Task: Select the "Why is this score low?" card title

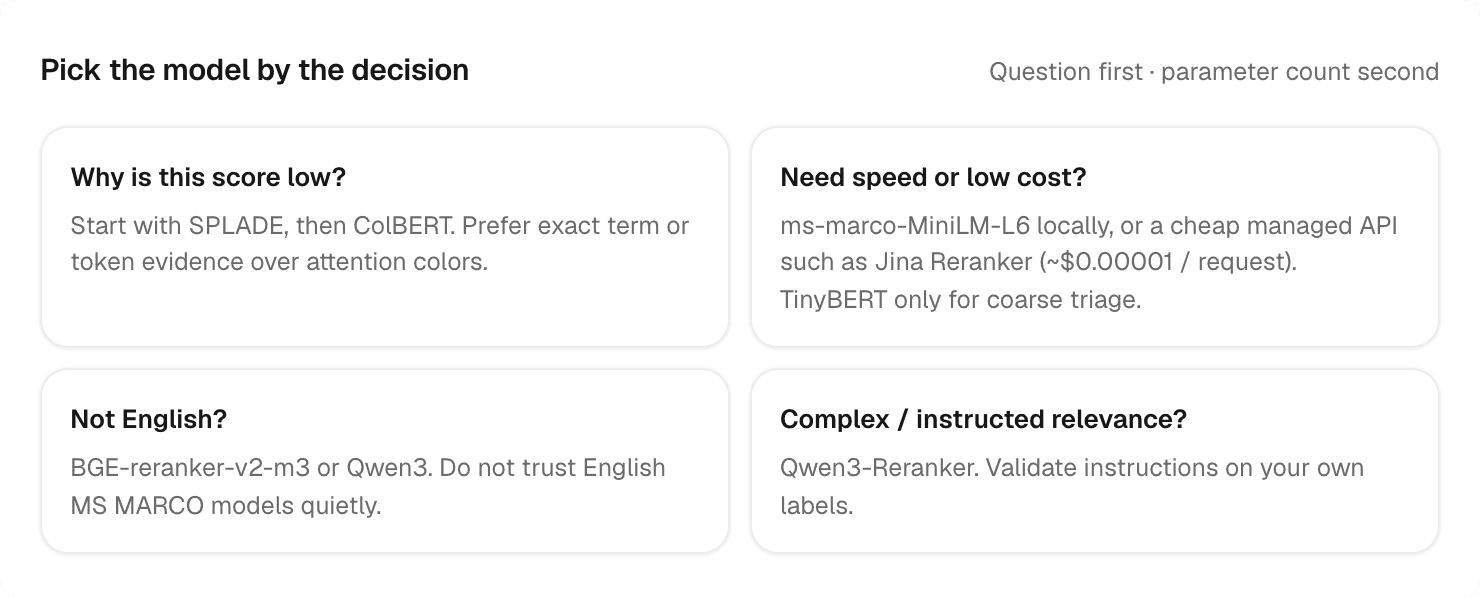Action: point(208,178)
